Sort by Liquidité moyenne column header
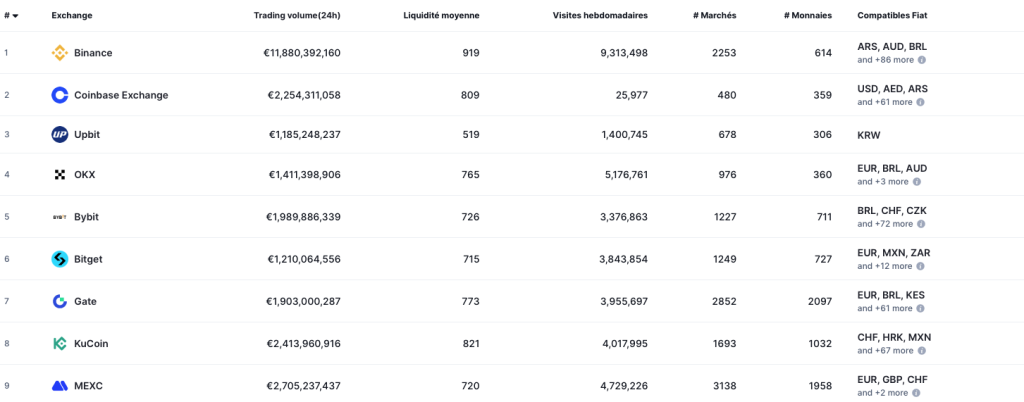The height and width of the screenshot is (402, 1024). [x=441, y=16]
